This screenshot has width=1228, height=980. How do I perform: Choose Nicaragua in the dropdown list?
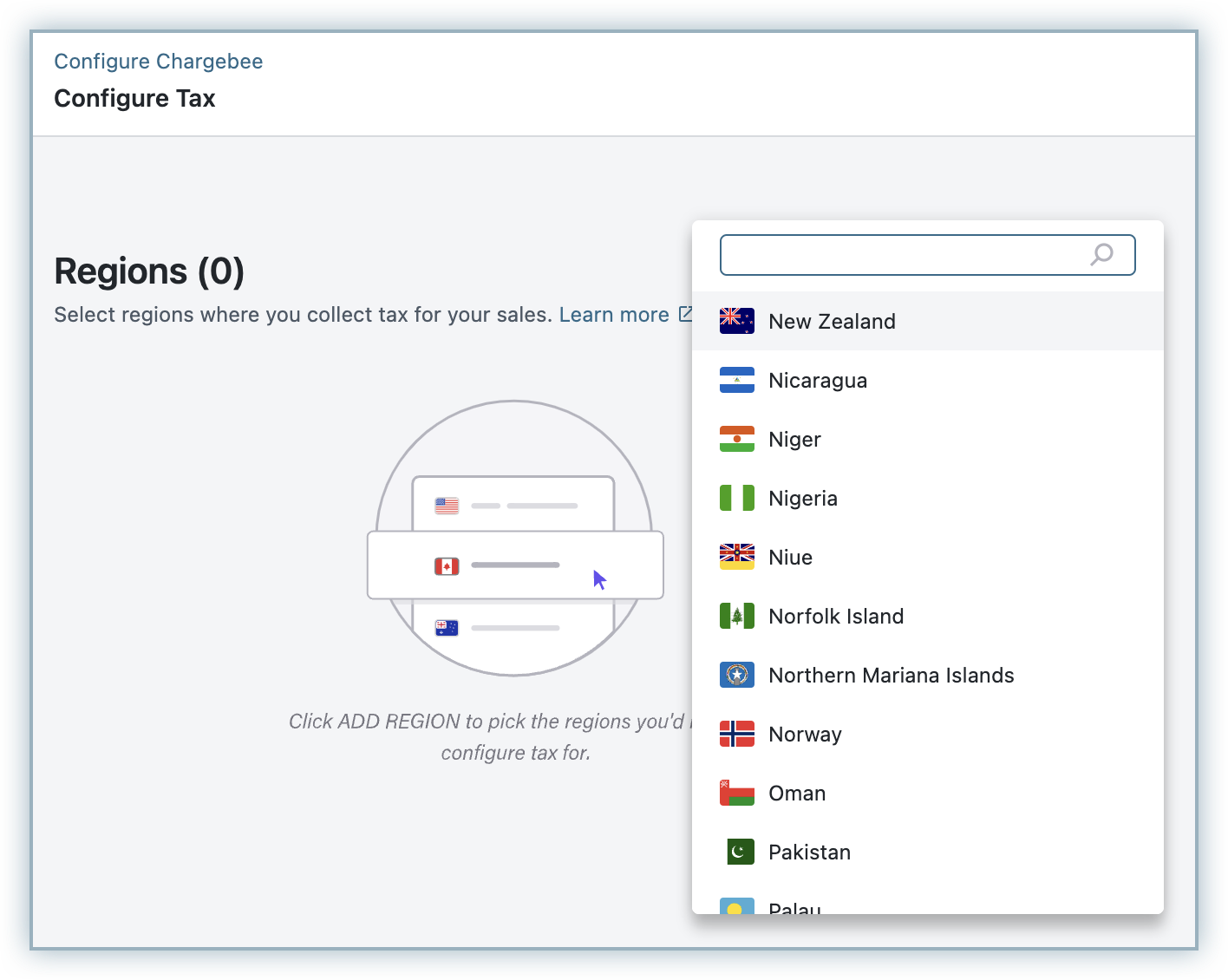[817, 381]
